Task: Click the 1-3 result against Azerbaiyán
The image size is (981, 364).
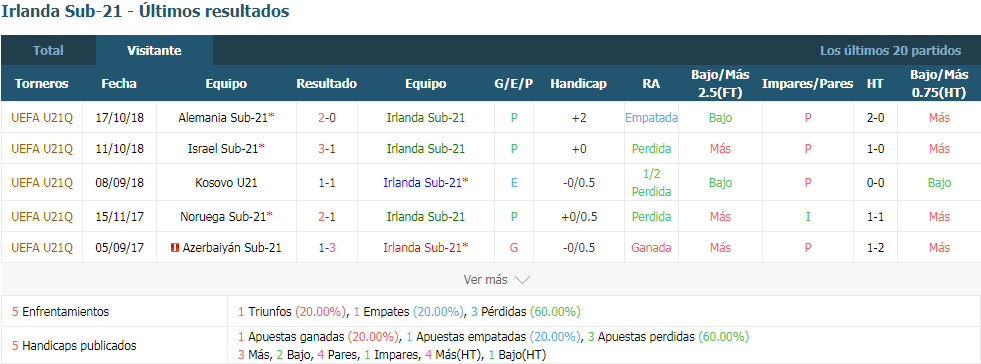Action: pyautogui.click(x=327, y=248)
